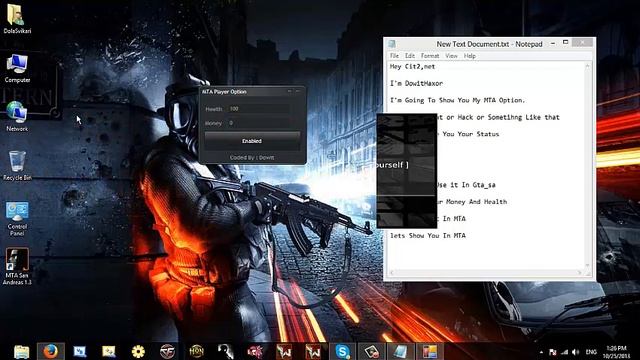Launch CrossFire CF icon in taskbar
The height and width of the screenshot is (360, 640).
(x=167, y=351)
